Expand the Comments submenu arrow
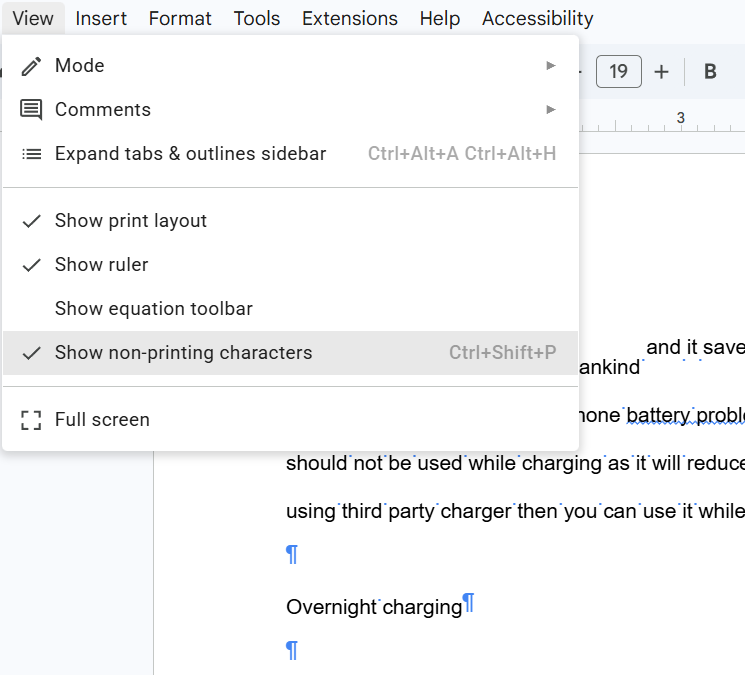Image resolution: width=745 pixels, height=675 pixels. [x=551, y=110]
